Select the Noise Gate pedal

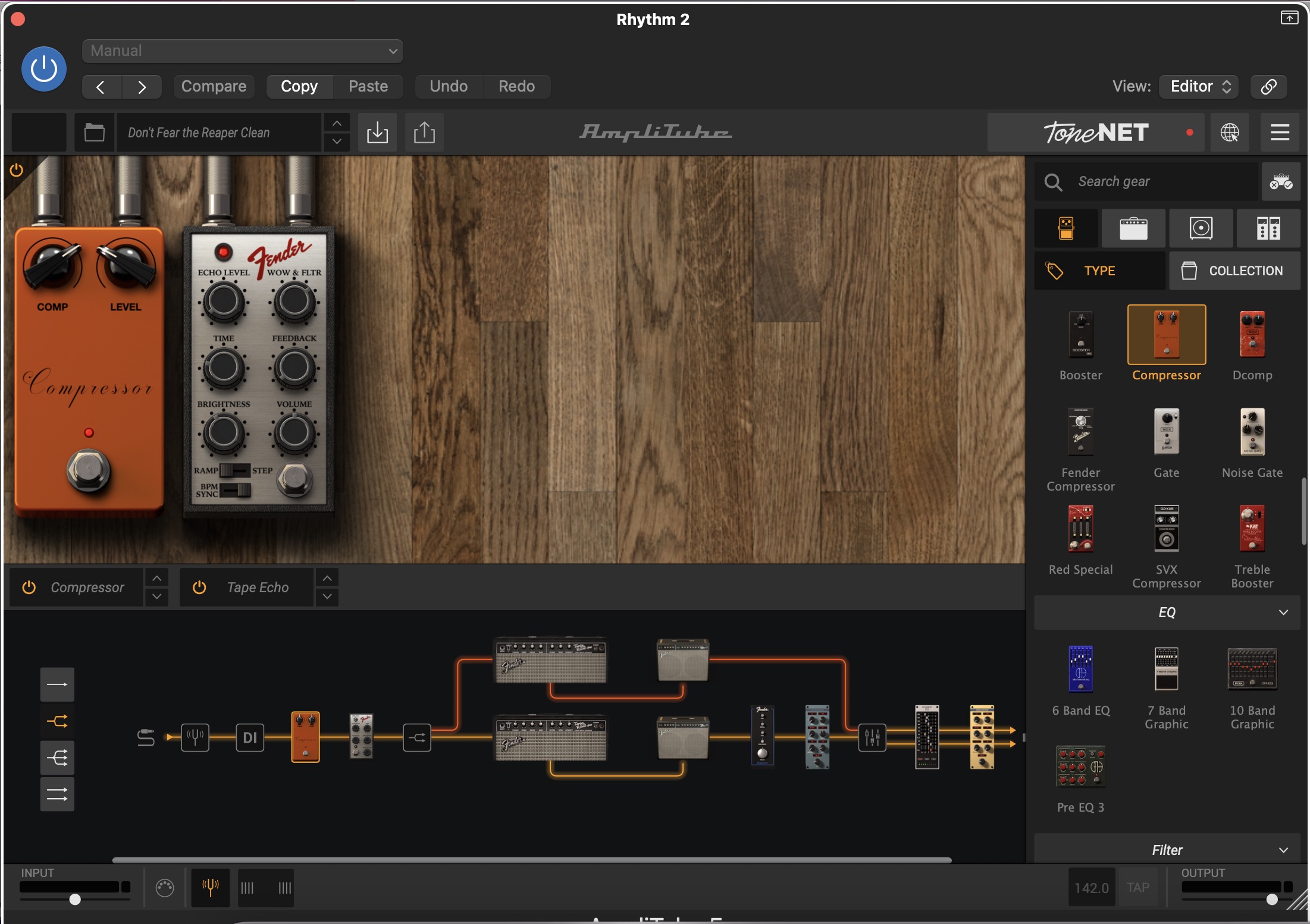1252,432
